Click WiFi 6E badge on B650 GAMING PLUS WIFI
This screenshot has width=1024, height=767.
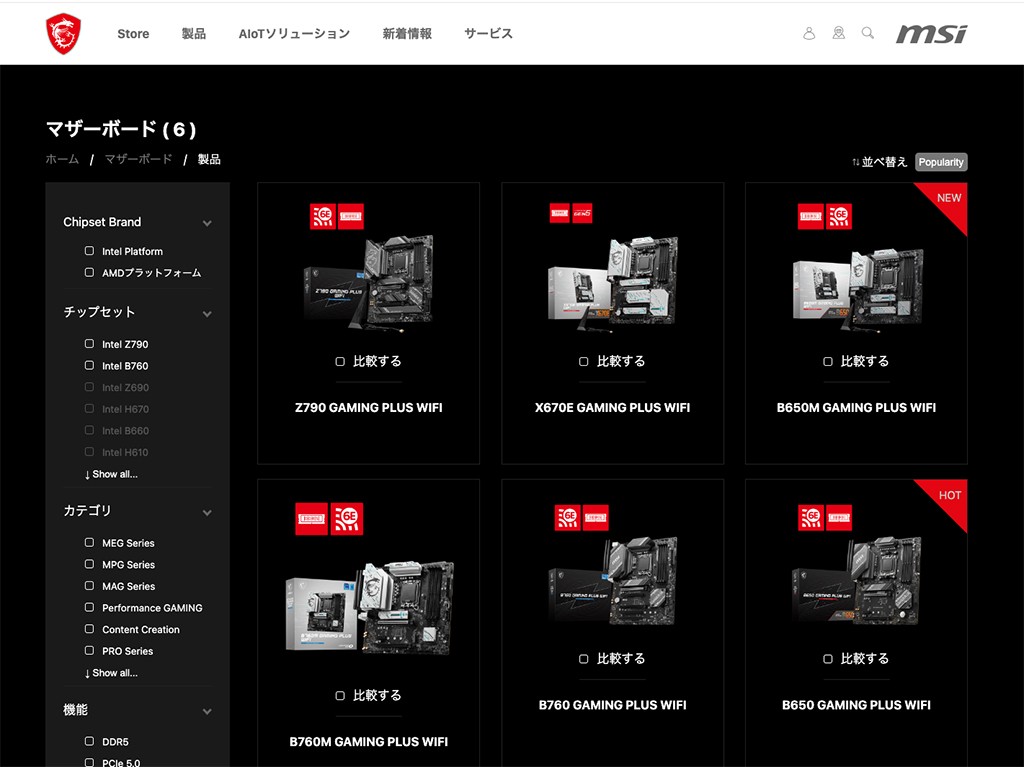[811, 517]
